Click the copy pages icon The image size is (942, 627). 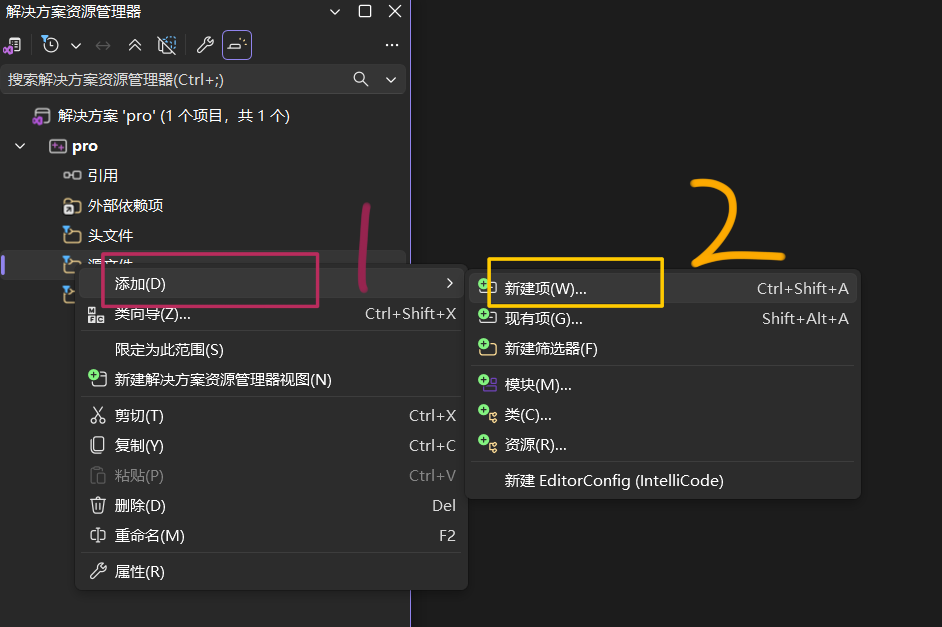tap(97, 445)
